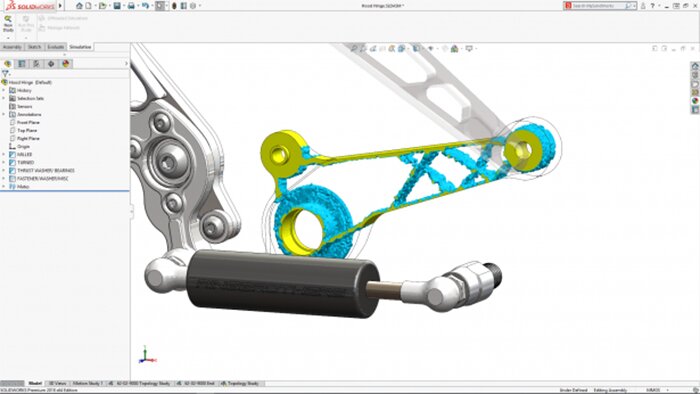
Task: Click the Search SOLIDWORKS input field
Action: point(598,6)
